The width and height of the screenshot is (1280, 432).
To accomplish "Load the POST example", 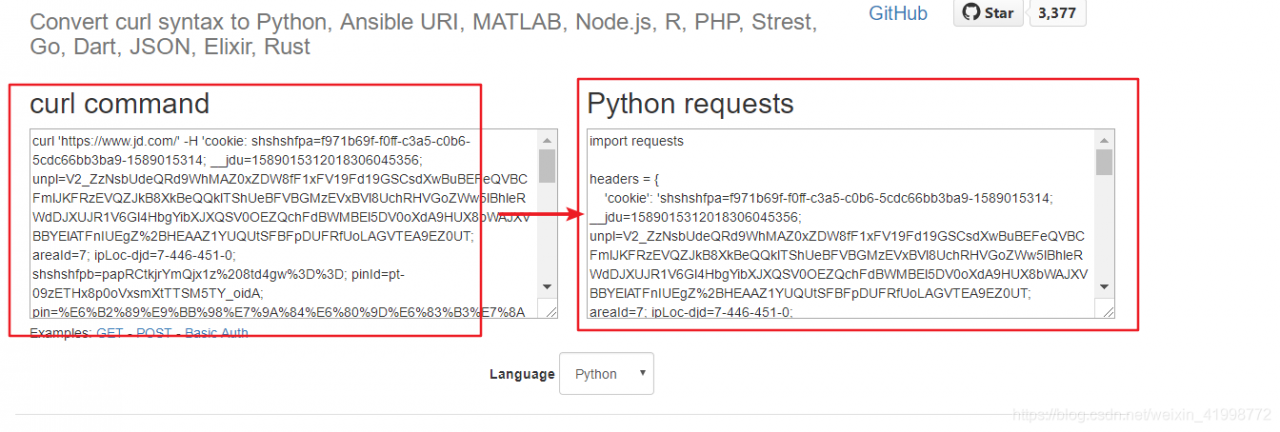I will (155, 332).
